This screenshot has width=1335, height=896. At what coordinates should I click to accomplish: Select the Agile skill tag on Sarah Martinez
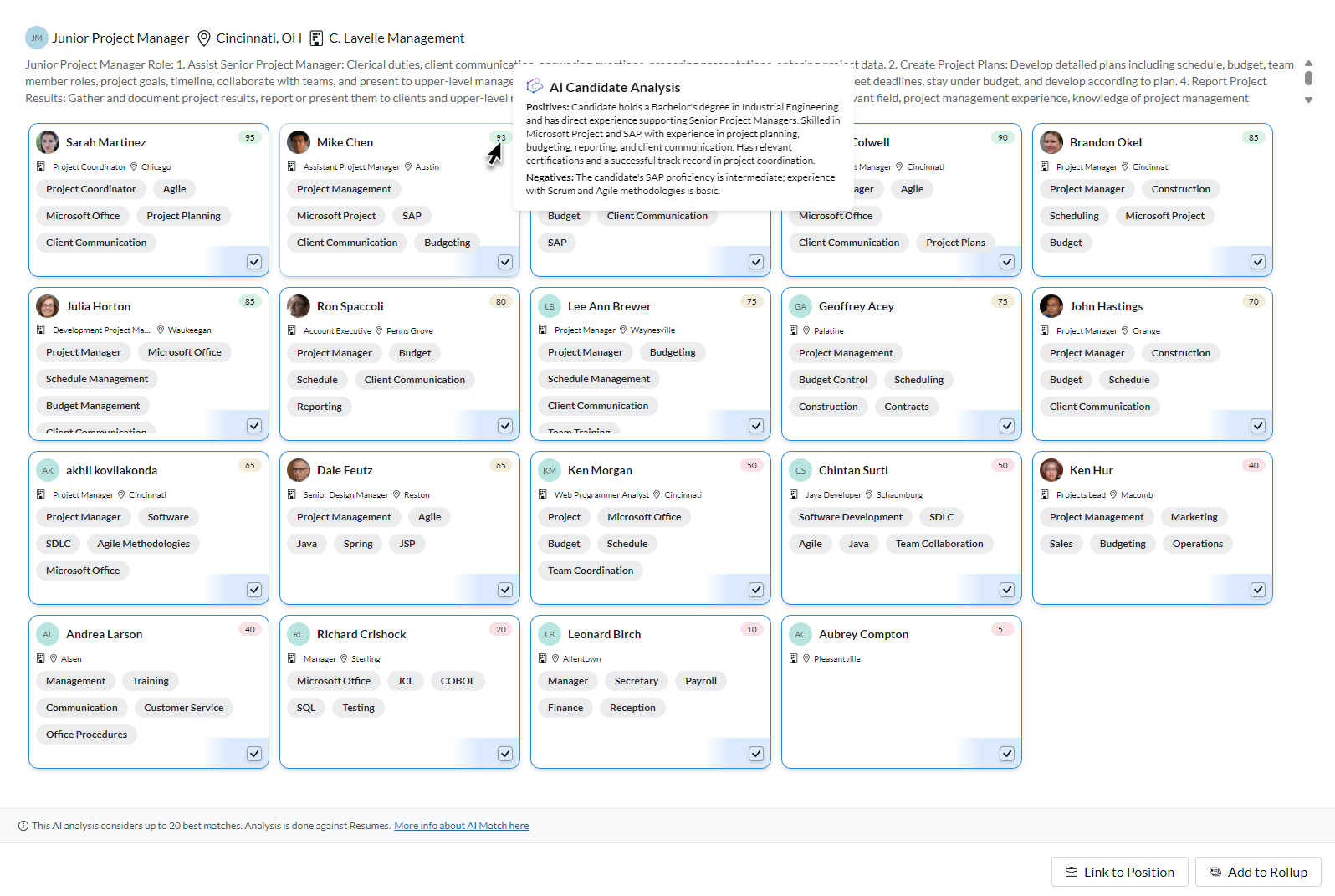tap(174, 189)
